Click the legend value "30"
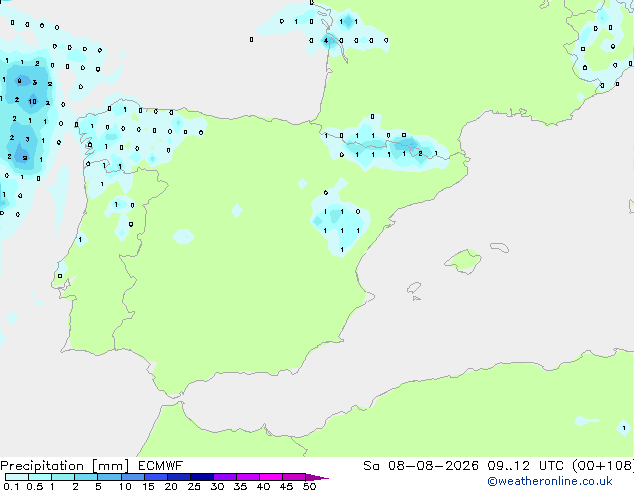This screenshot has height=490, width=634. (217, 486)
